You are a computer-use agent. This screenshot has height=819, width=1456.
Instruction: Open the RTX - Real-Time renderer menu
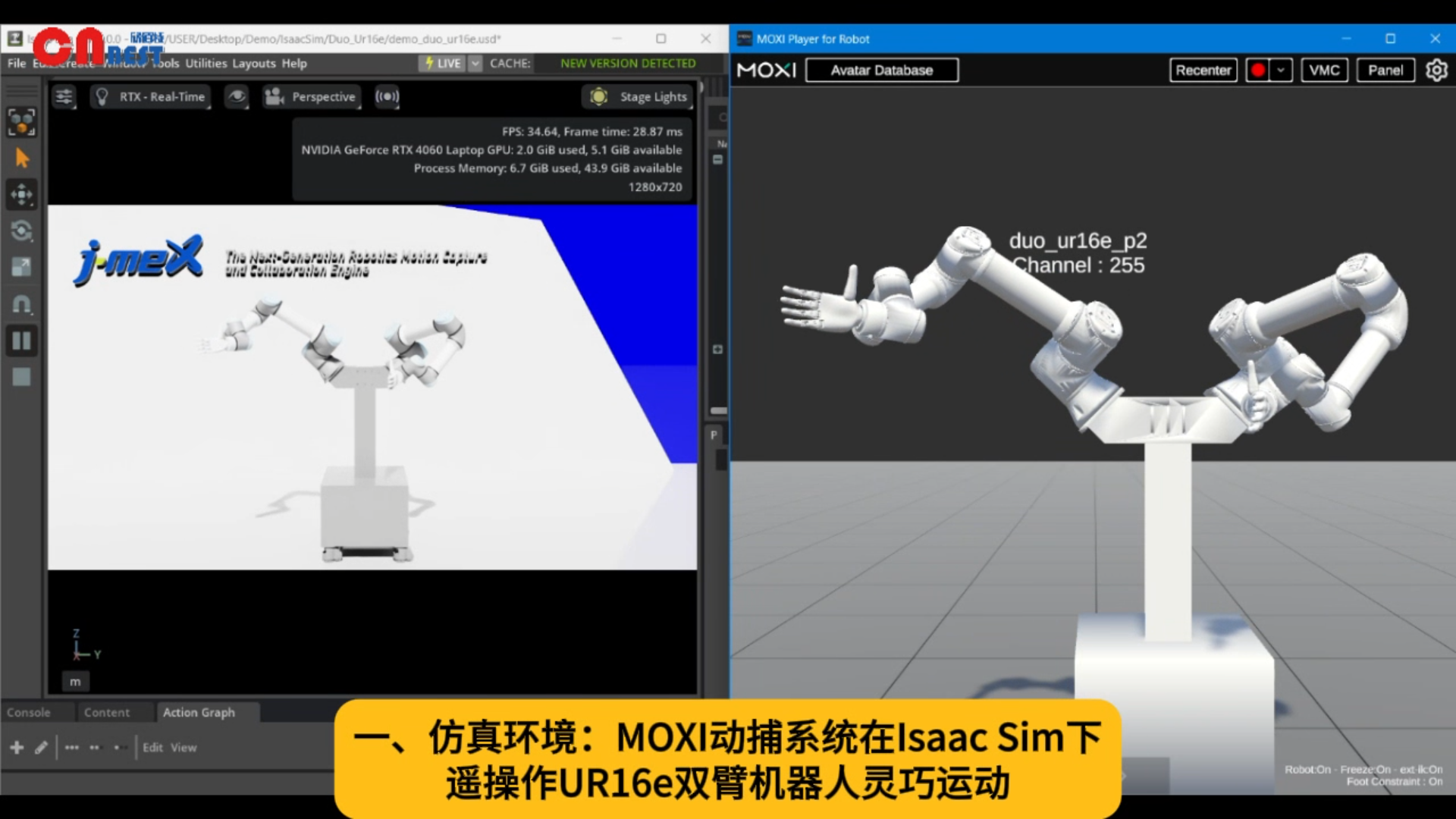pyautogui.click(x=150, y=97)
